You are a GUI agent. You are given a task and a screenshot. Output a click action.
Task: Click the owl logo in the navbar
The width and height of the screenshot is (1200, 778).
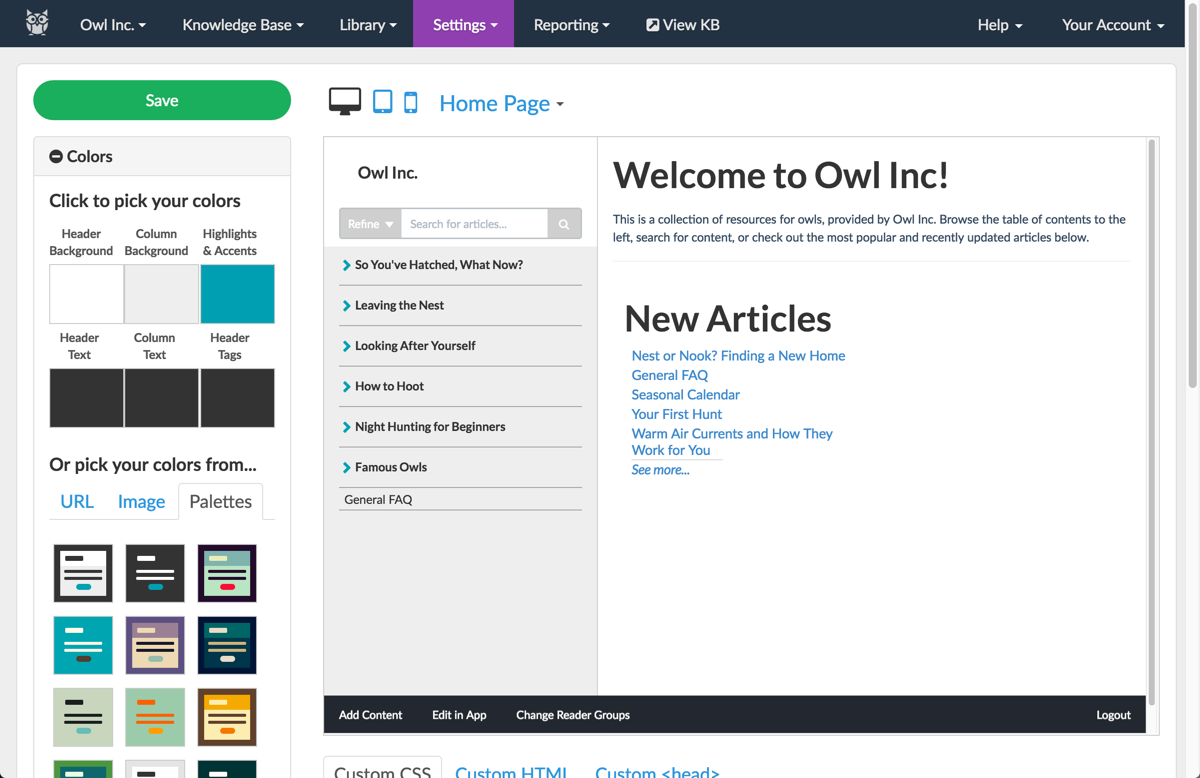click(36, 23)
